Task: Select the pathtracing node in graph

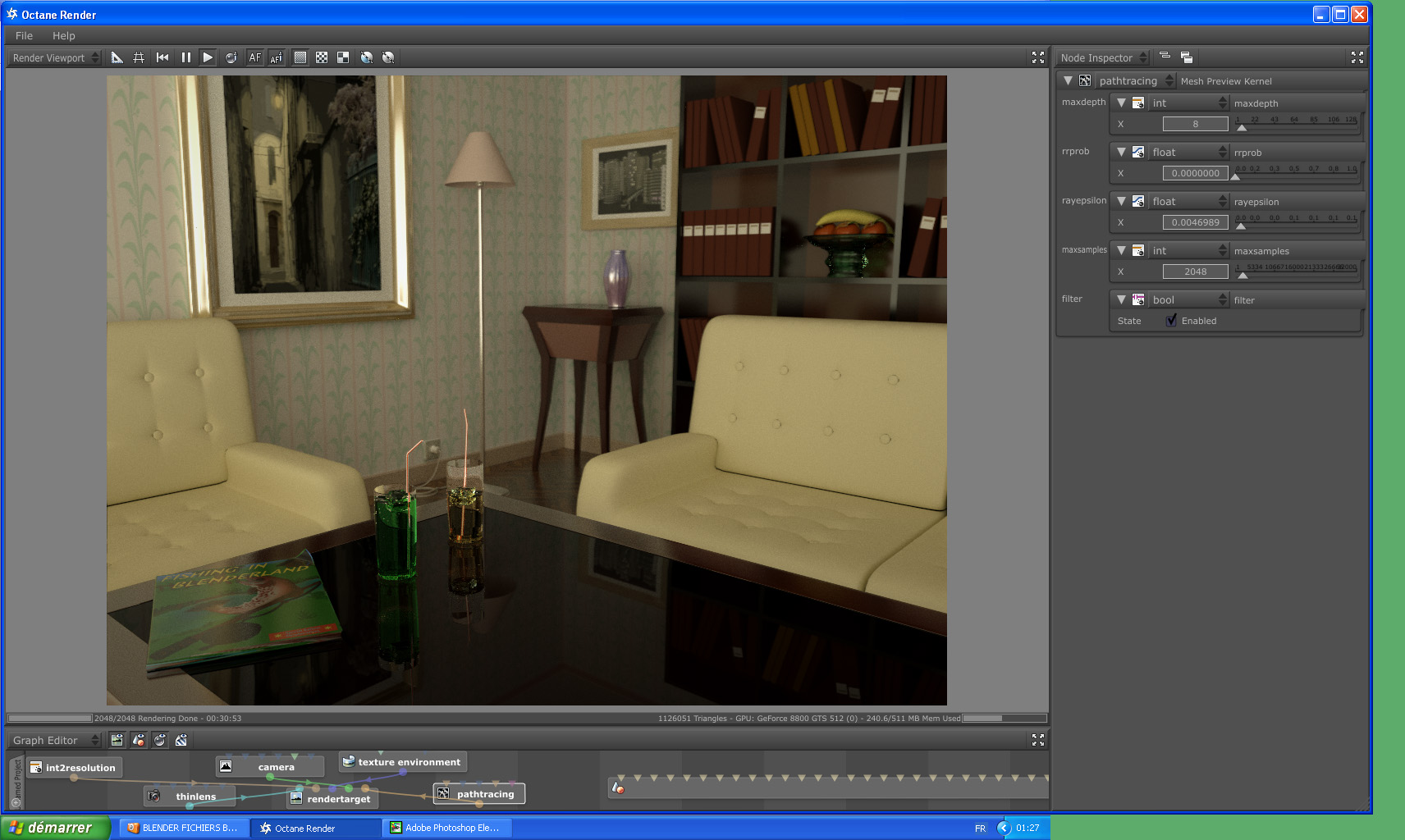Action: pyautogui.click(x=479, y=794)
